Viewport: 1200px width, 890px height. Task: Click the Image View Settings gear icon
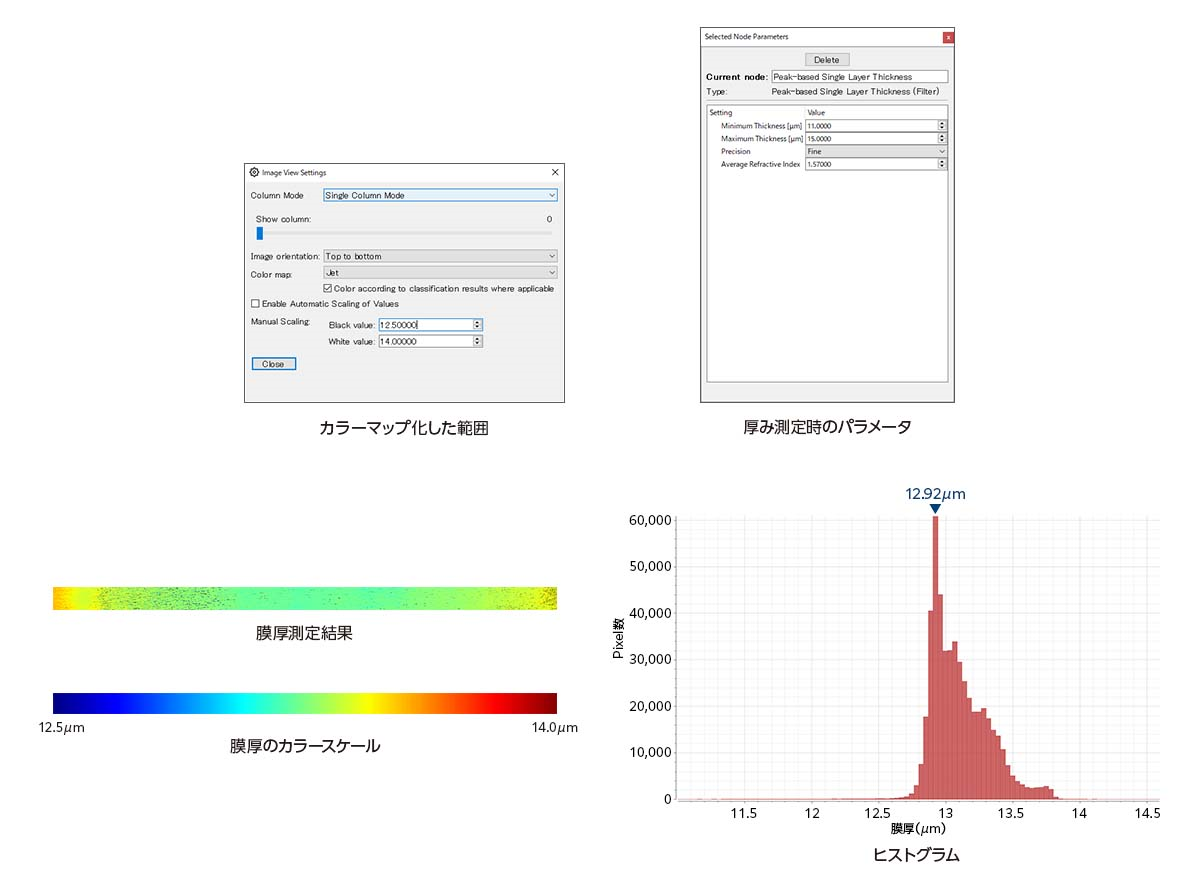pos(254,172)
